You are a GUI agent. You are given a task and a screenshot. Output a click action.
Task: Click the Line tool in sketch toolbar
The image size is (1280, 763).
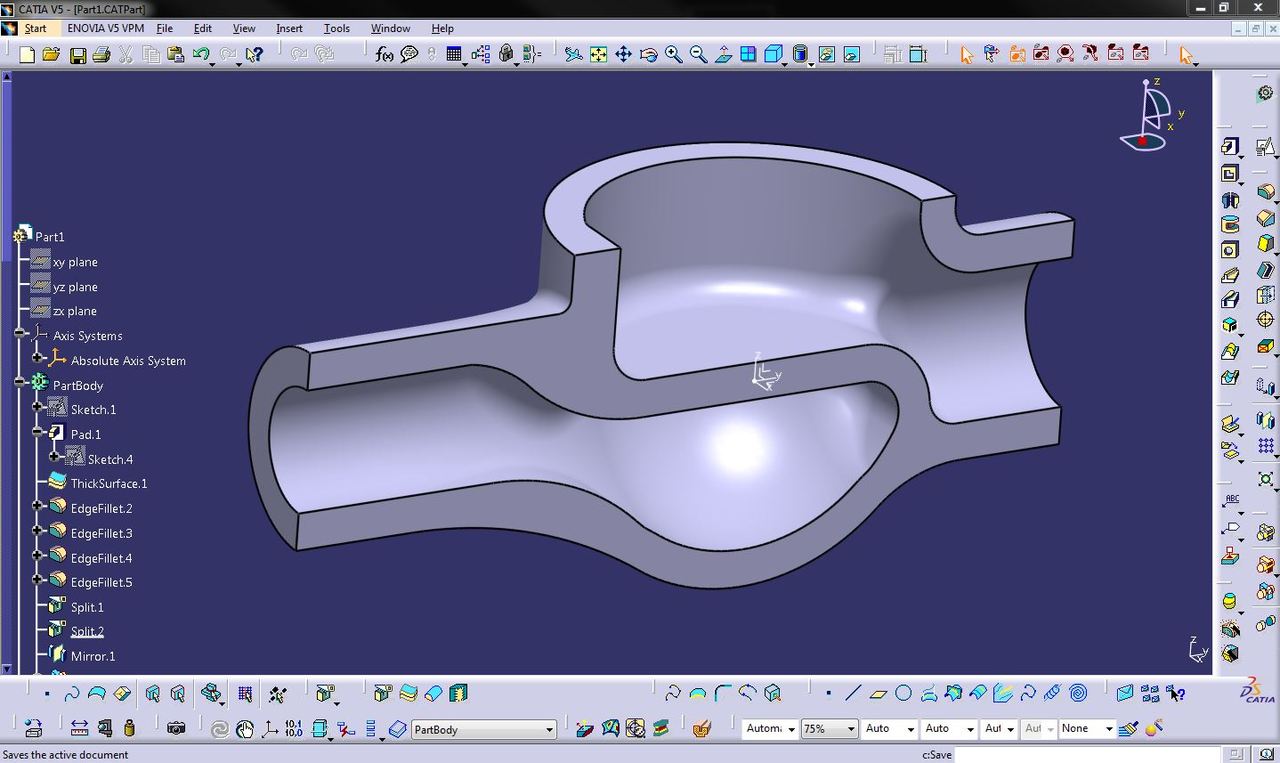click(853, 693)
